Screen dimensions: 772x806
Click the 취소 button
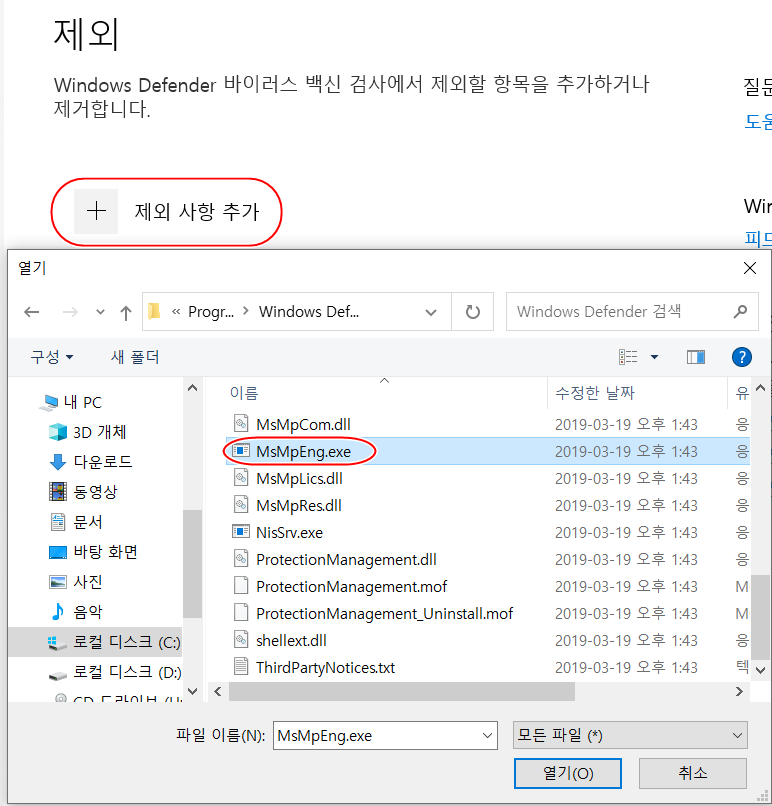point(693,773)
